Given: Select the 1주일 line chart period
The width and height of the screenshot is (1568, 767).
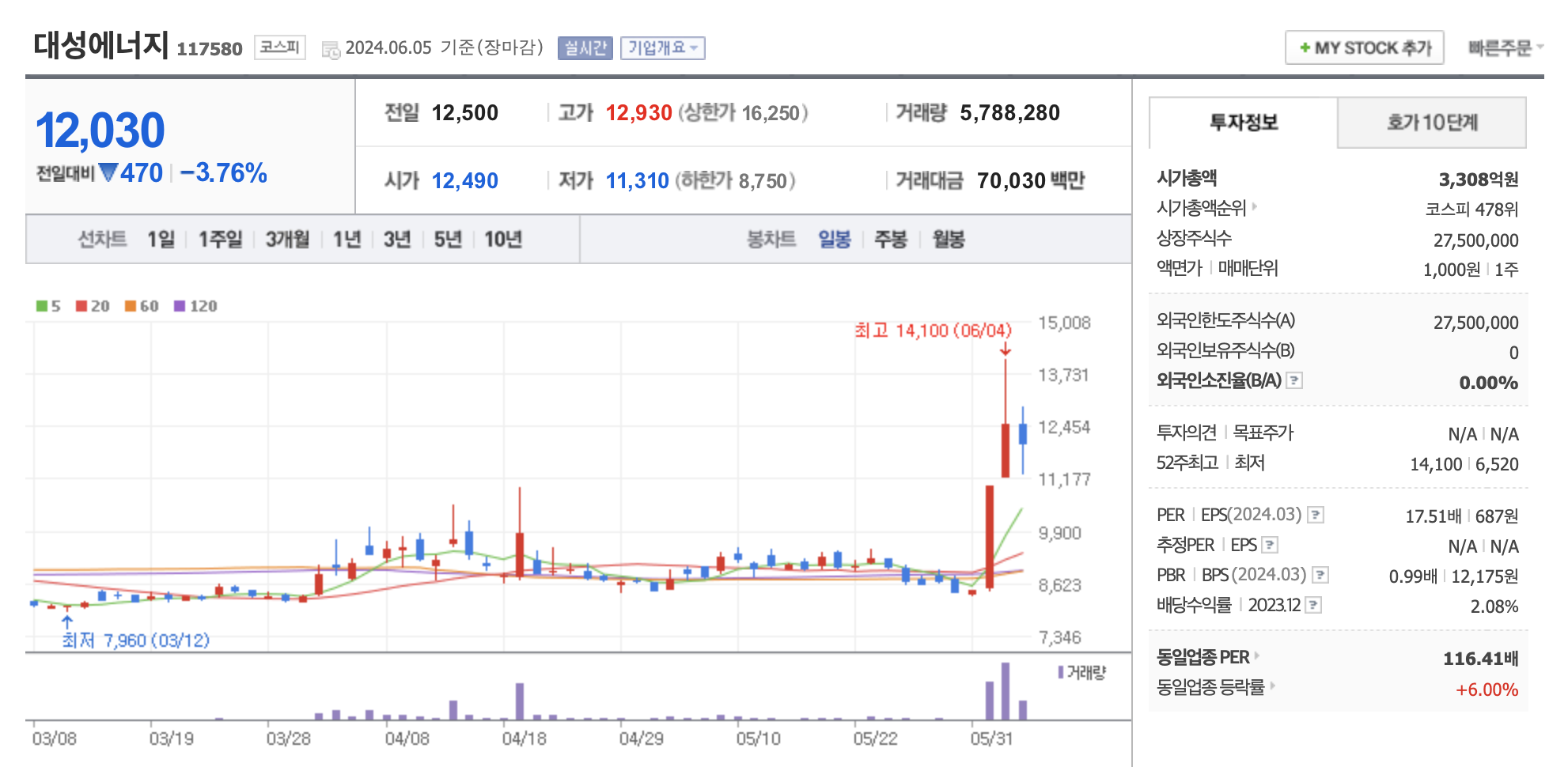Looking at the screenshot, I should point(220,239).
